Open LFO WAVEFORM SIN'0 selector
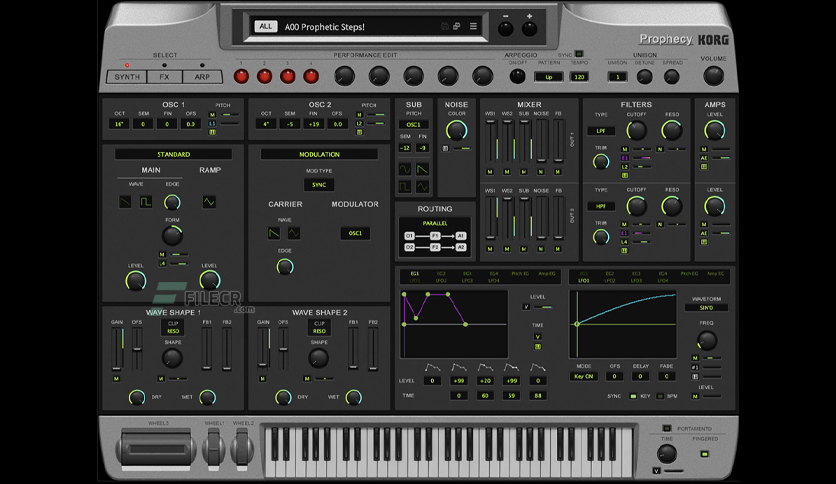836x484 pixels. [706, 308]
